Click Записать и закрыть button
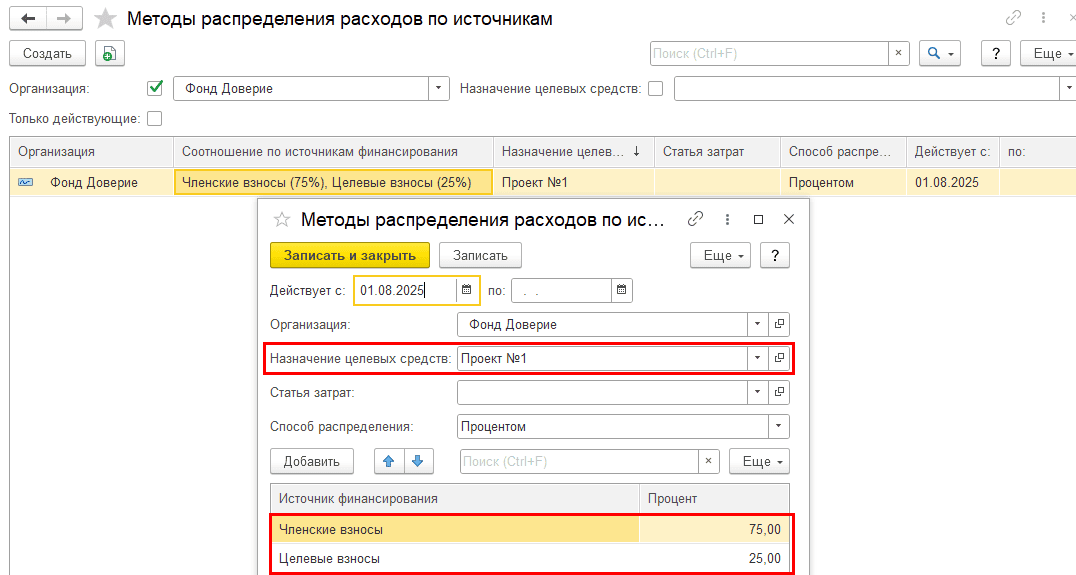 (349, 255)
